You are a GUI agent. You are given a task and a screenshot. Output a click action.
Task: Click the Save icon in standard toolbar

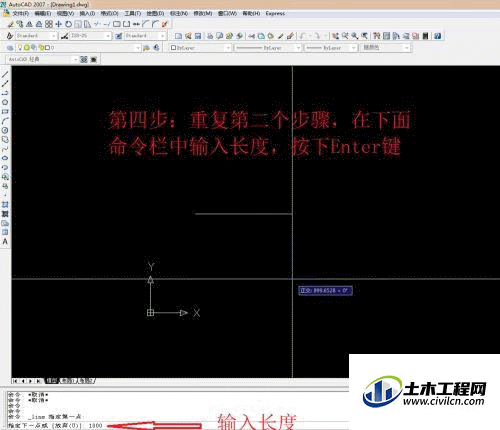pyautogui.click(x=198, y=36)
